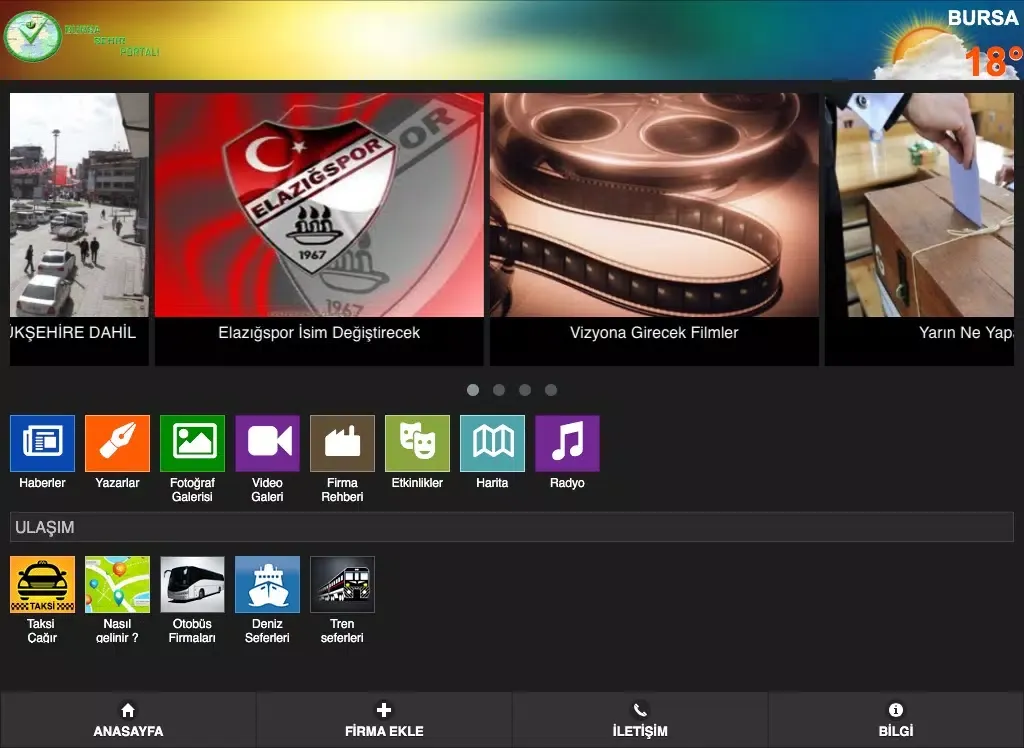This screenshot has height=748, width=1024.
Task: Click the Bursa Şehir Portalı logo
Action: pos(82,37)
